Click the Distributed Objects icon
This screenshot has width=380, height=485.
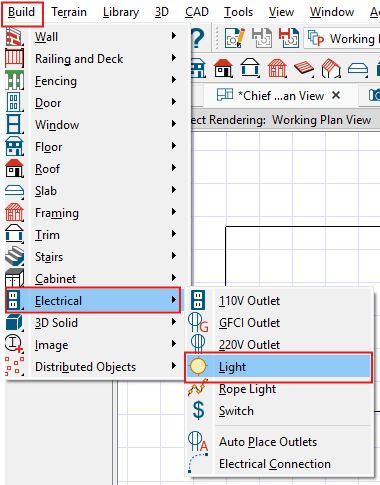(x=15, y=366)
